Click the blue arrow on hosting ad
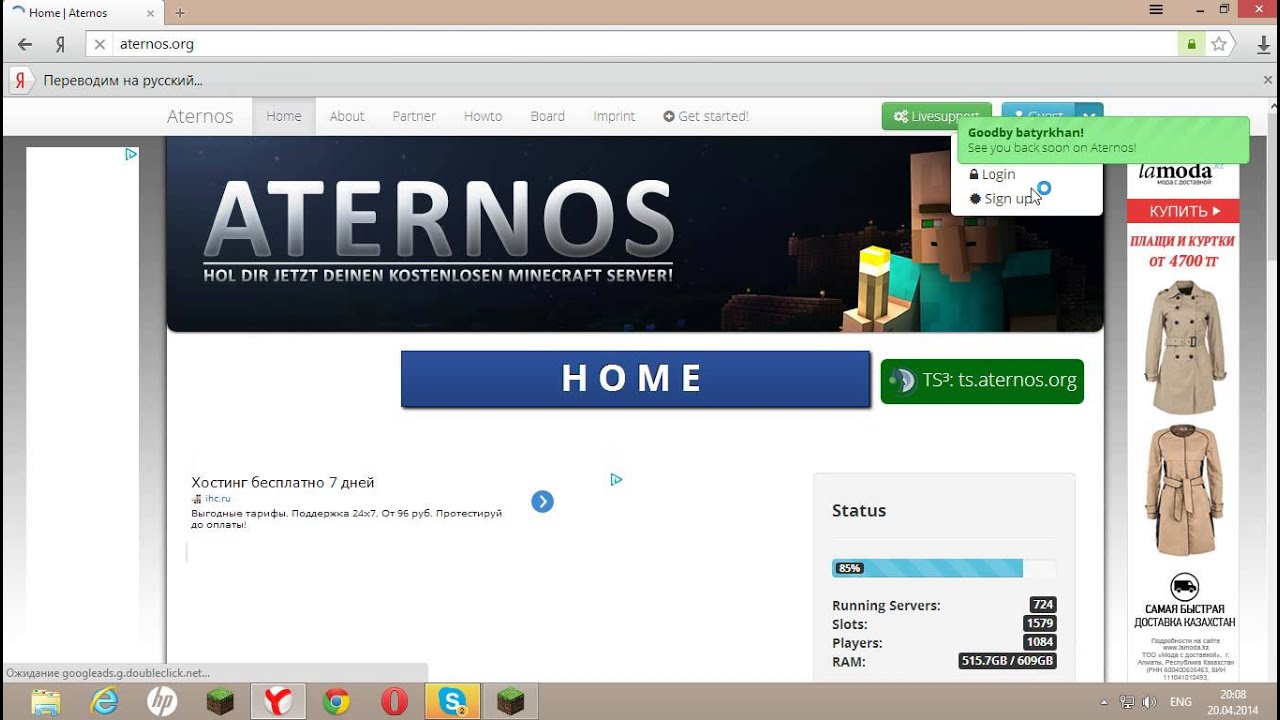Viewport: 1280px width, 720px height. point(542,501)
